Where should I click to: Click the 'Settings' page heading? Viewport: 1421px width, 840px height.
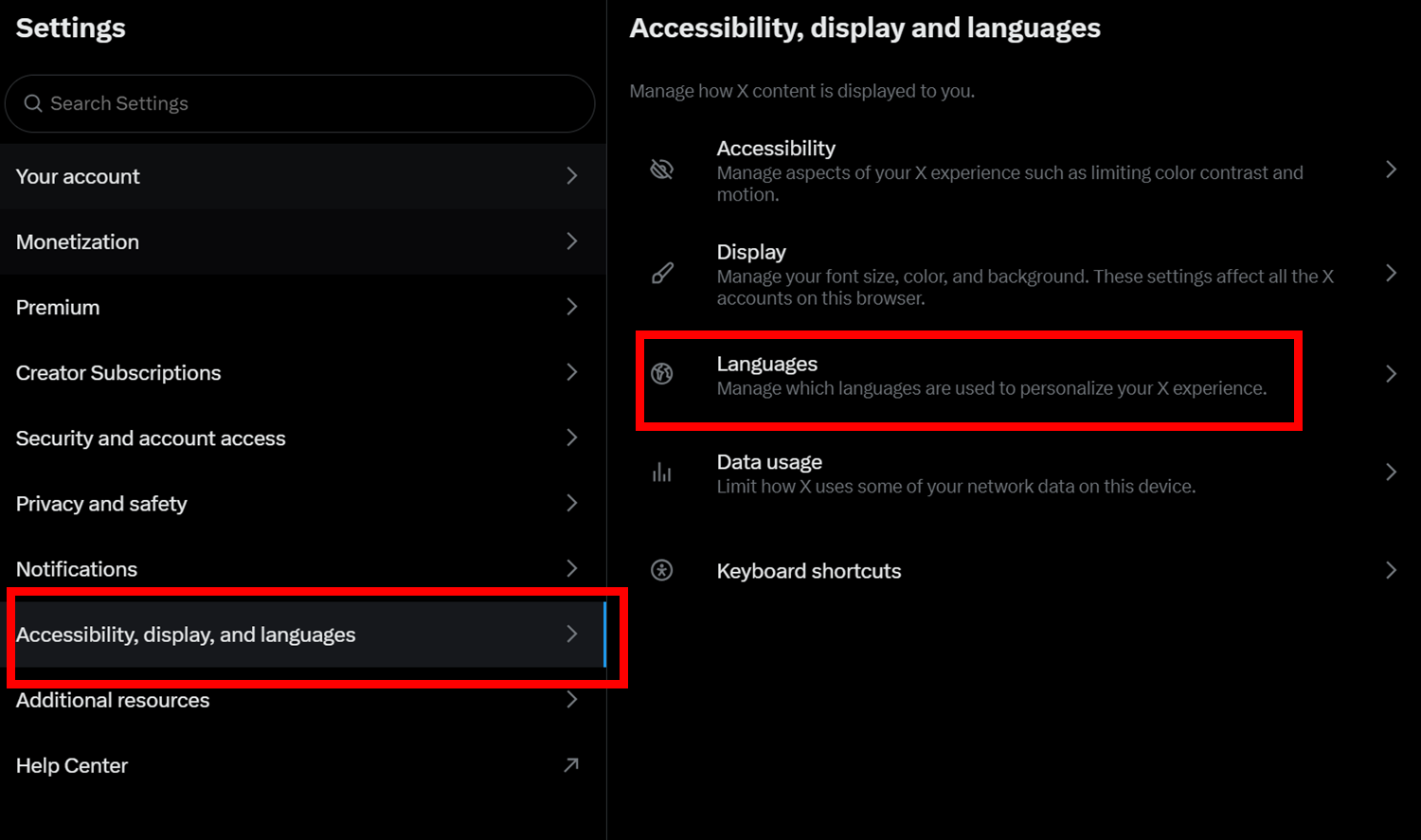(71, 28)
